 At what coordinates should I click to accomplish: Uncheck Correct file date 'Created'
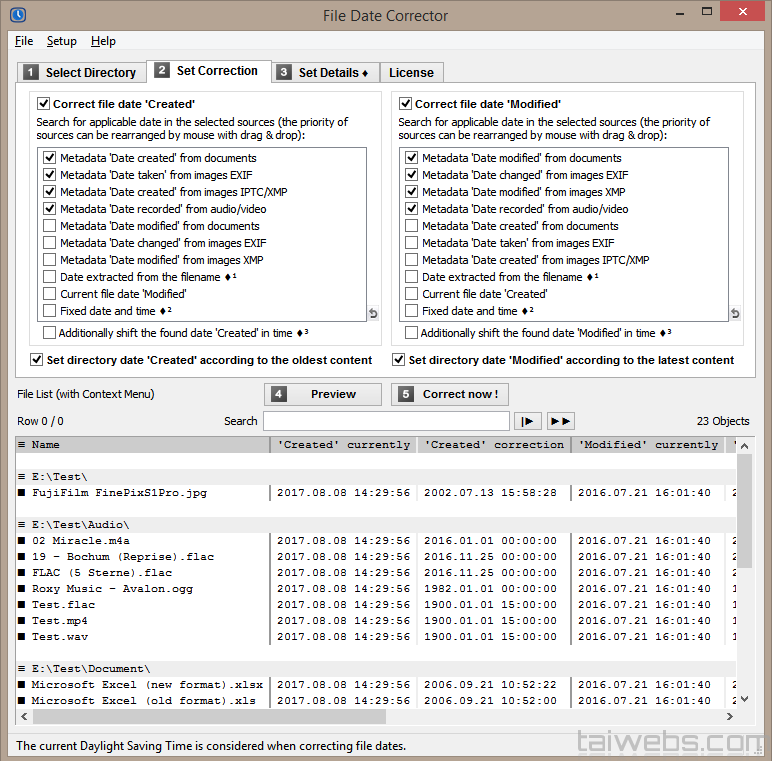tap(44, 103)
